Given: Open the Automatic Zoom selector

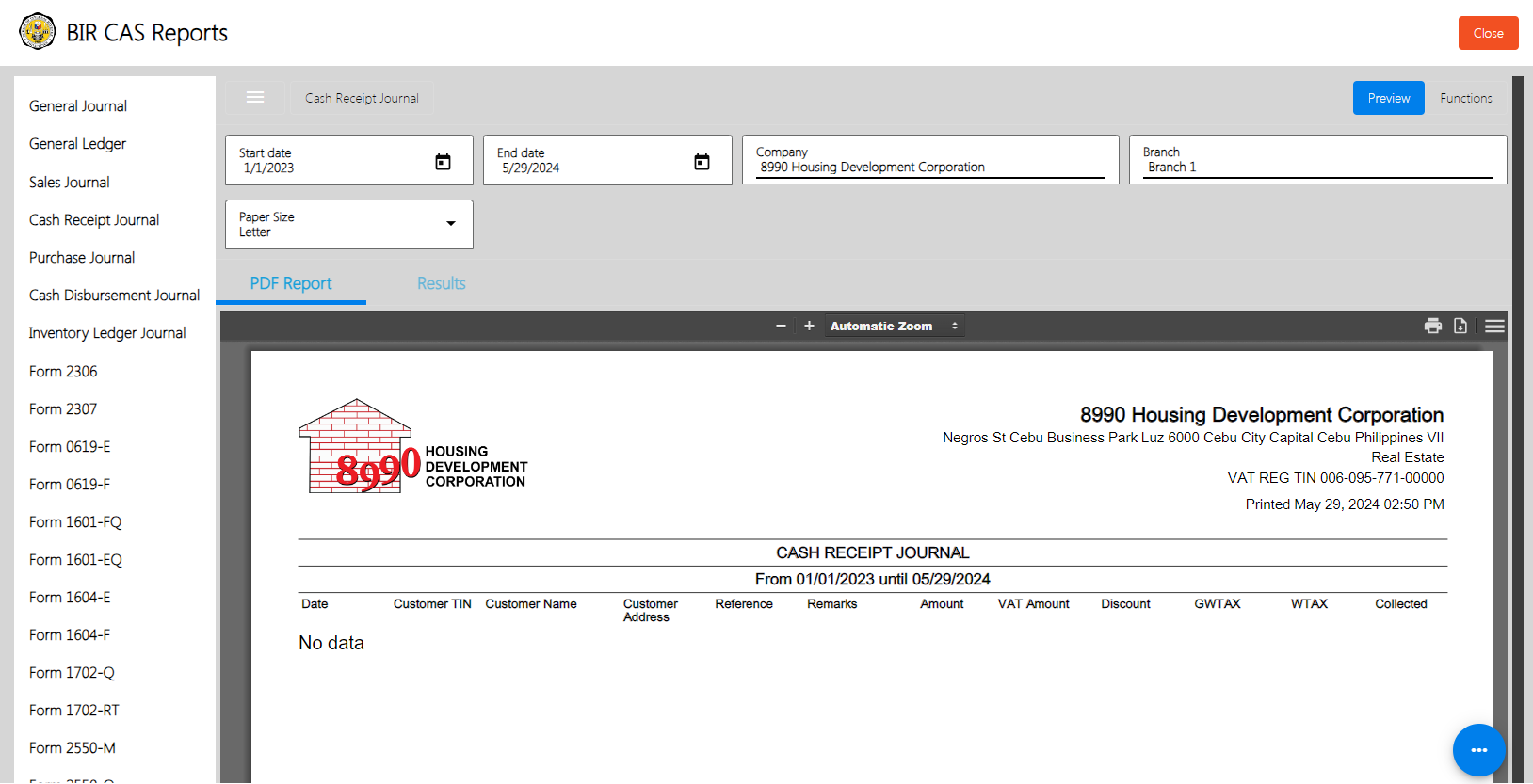Looking at the screenshot, I should click(x=895, y=326).
